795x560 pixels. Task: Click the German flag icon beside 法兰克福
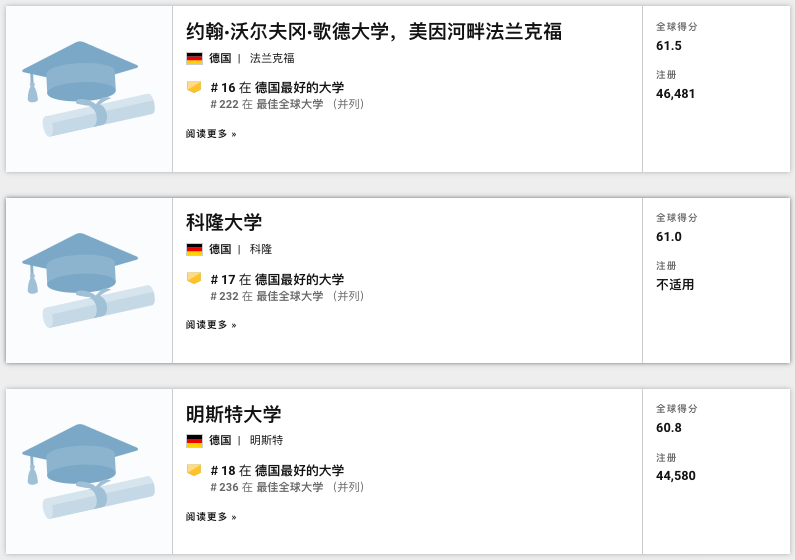click(x=194, y=58)
